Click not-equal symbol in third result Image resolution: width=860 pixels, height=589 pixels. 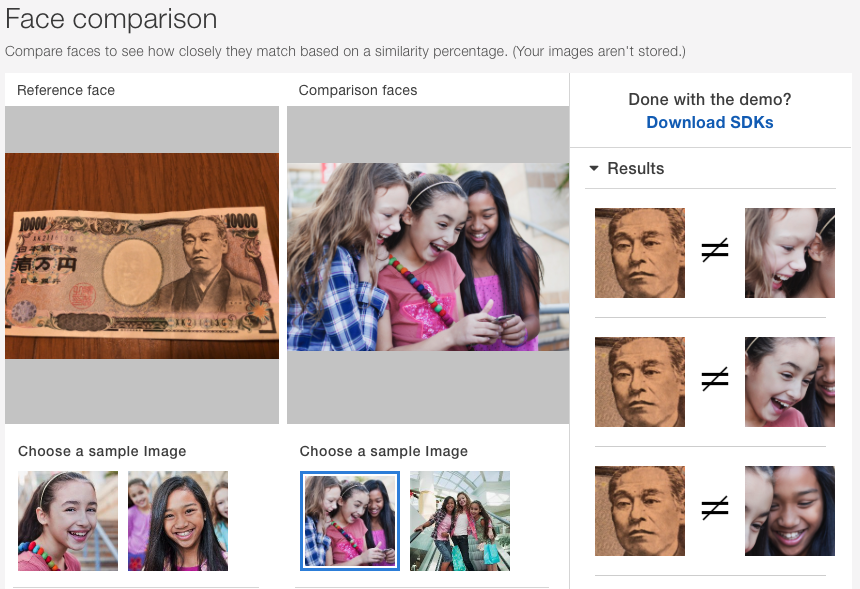pos(715,508)
